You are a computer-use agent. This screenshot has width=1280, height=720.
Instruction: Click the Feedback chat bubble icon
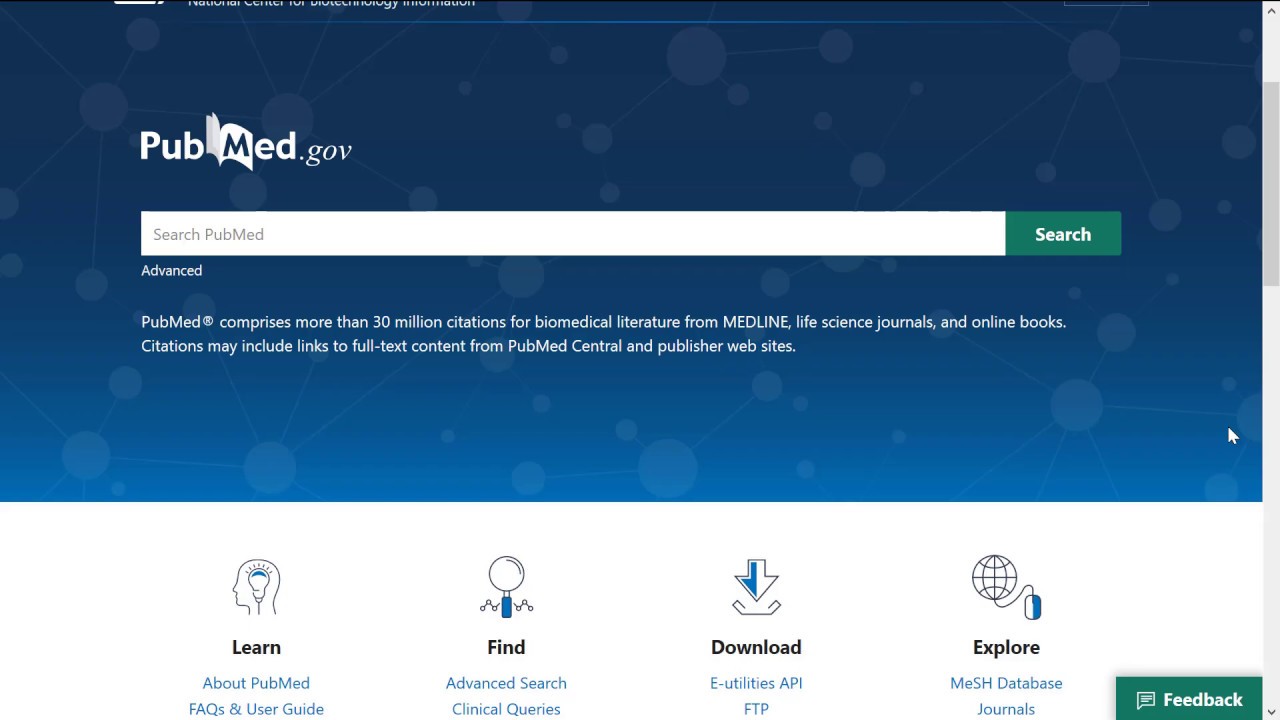[1146, 700]
